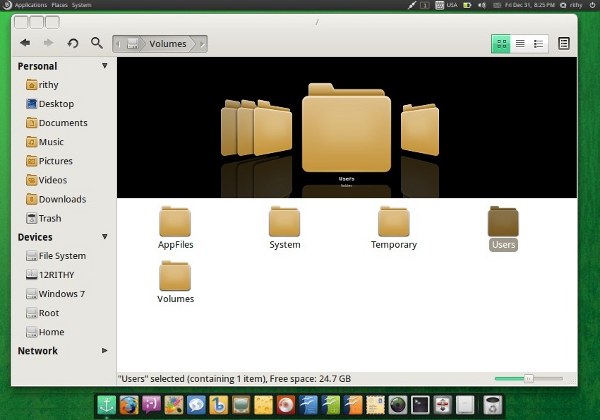Open the Applications menu
Screen dimensions: 600x420
tap(30, 5)
